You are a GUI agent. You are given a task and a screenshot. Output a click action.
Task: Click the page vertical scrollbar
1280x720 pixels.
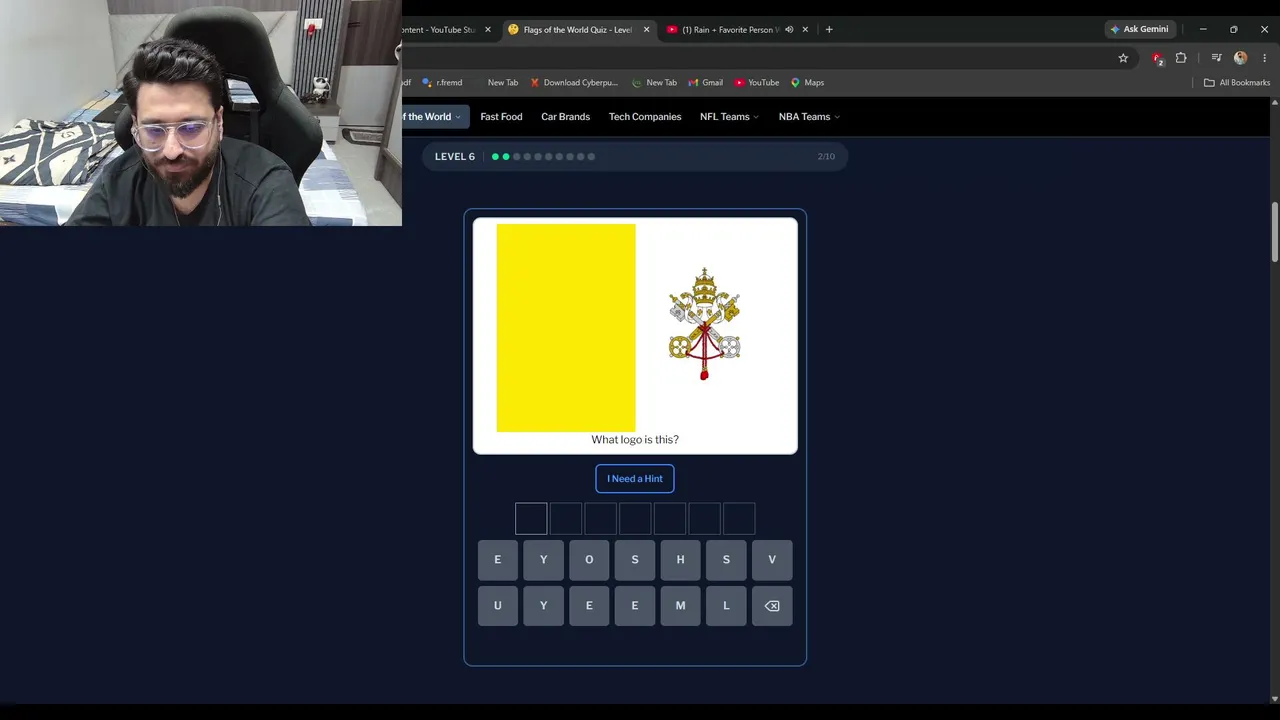click(x=1274, y=232)
